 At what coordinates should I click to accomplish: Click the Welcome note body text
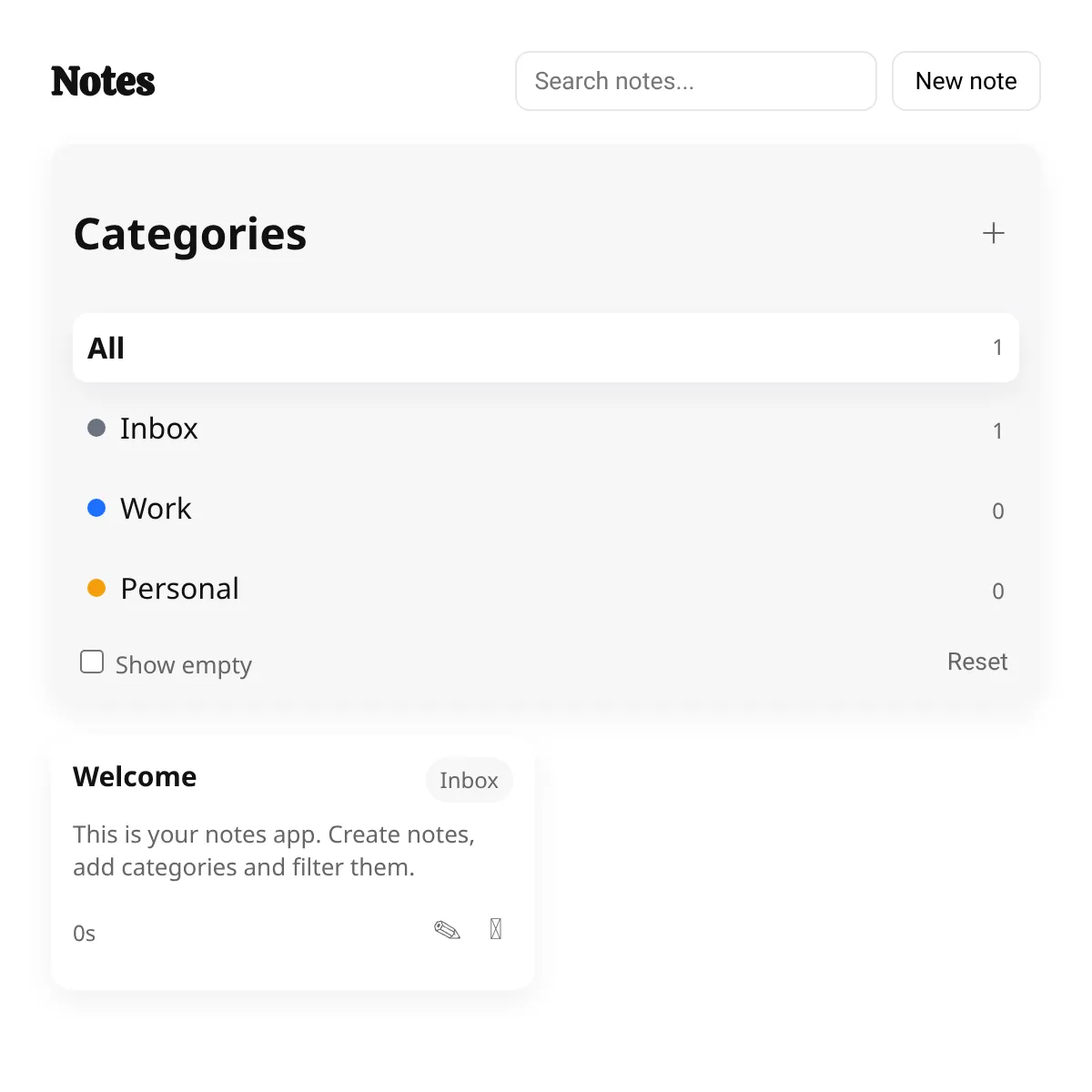(274, 851)
